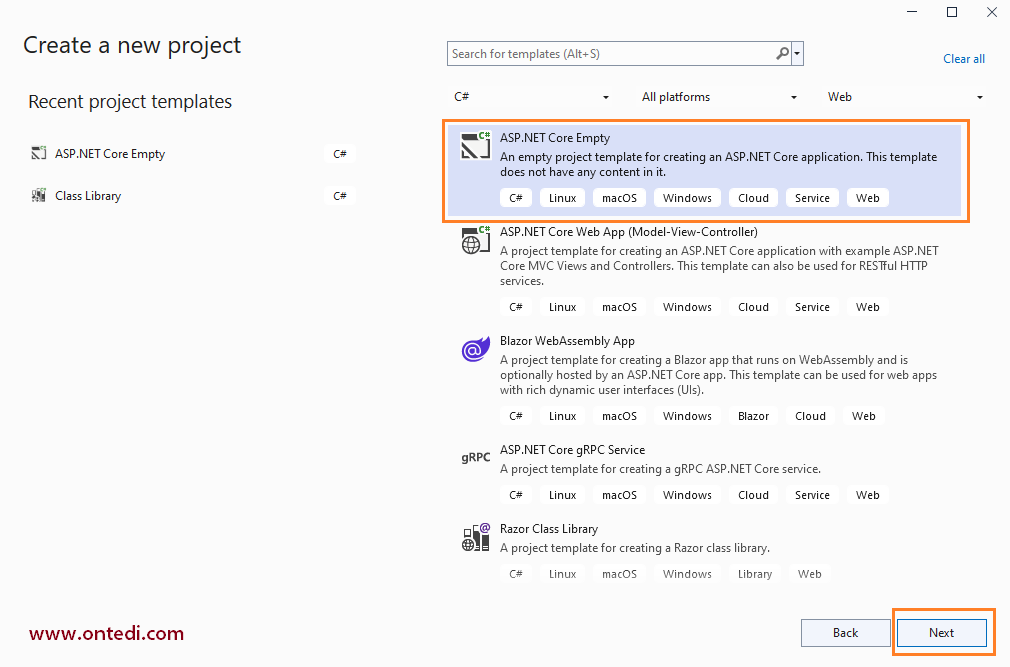This screenshot has width=1010, height=667.
Task: Select ASP.NET Core Web App (Model-View-Controller) title
Action: coord(629,232)
